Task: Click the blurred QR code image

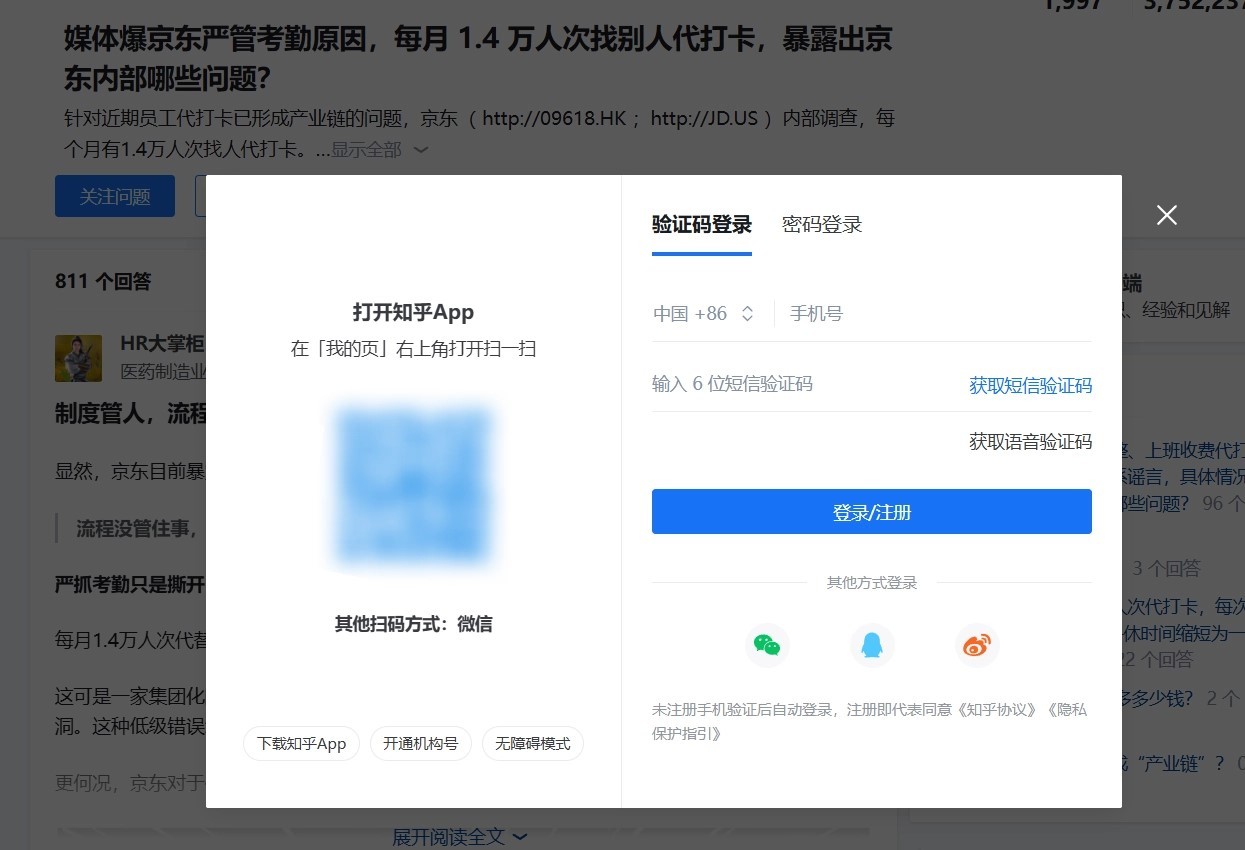Action: coord(413,485)
